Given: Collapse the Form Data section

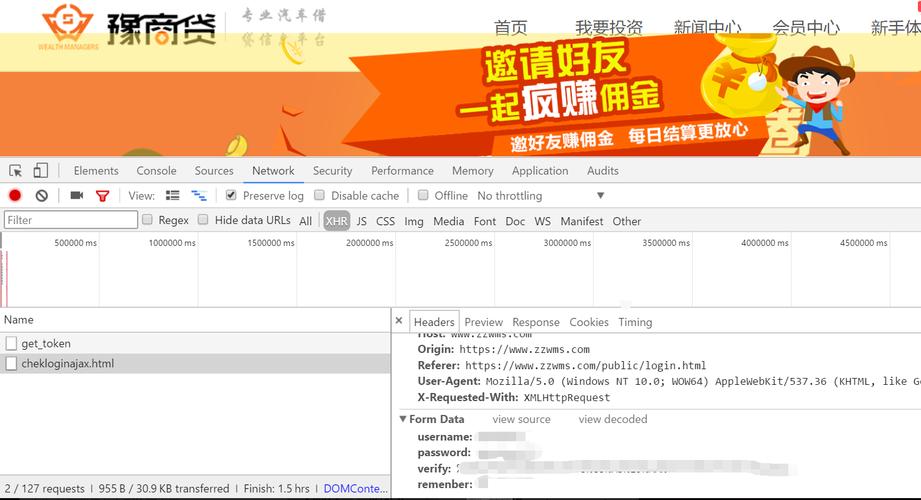Looking at the screenshot, I should tap(403, 419).
